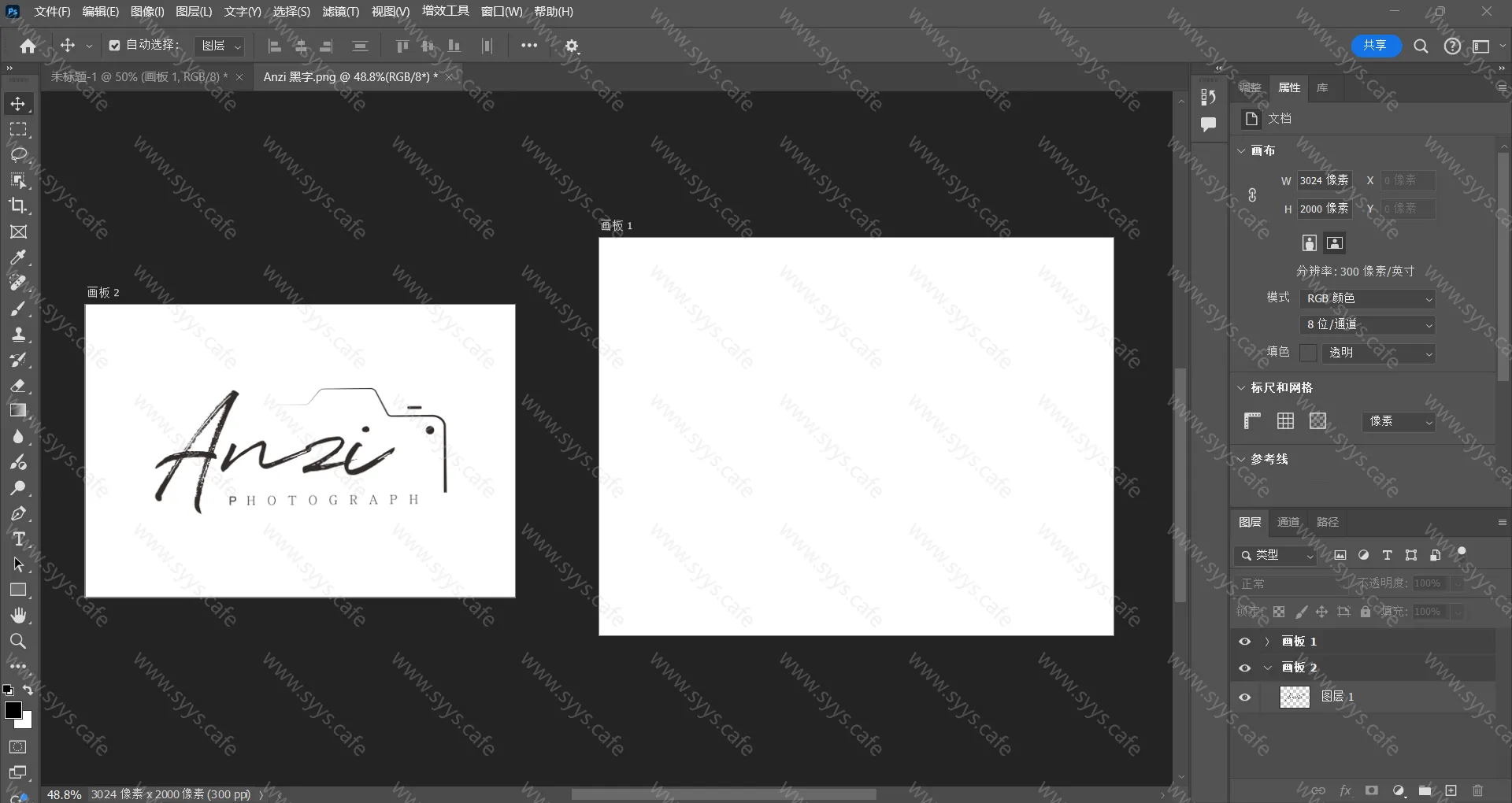Switch to the 路径 panel tab
Viewport: 1512px width, 803px height.
point(1328,522)
